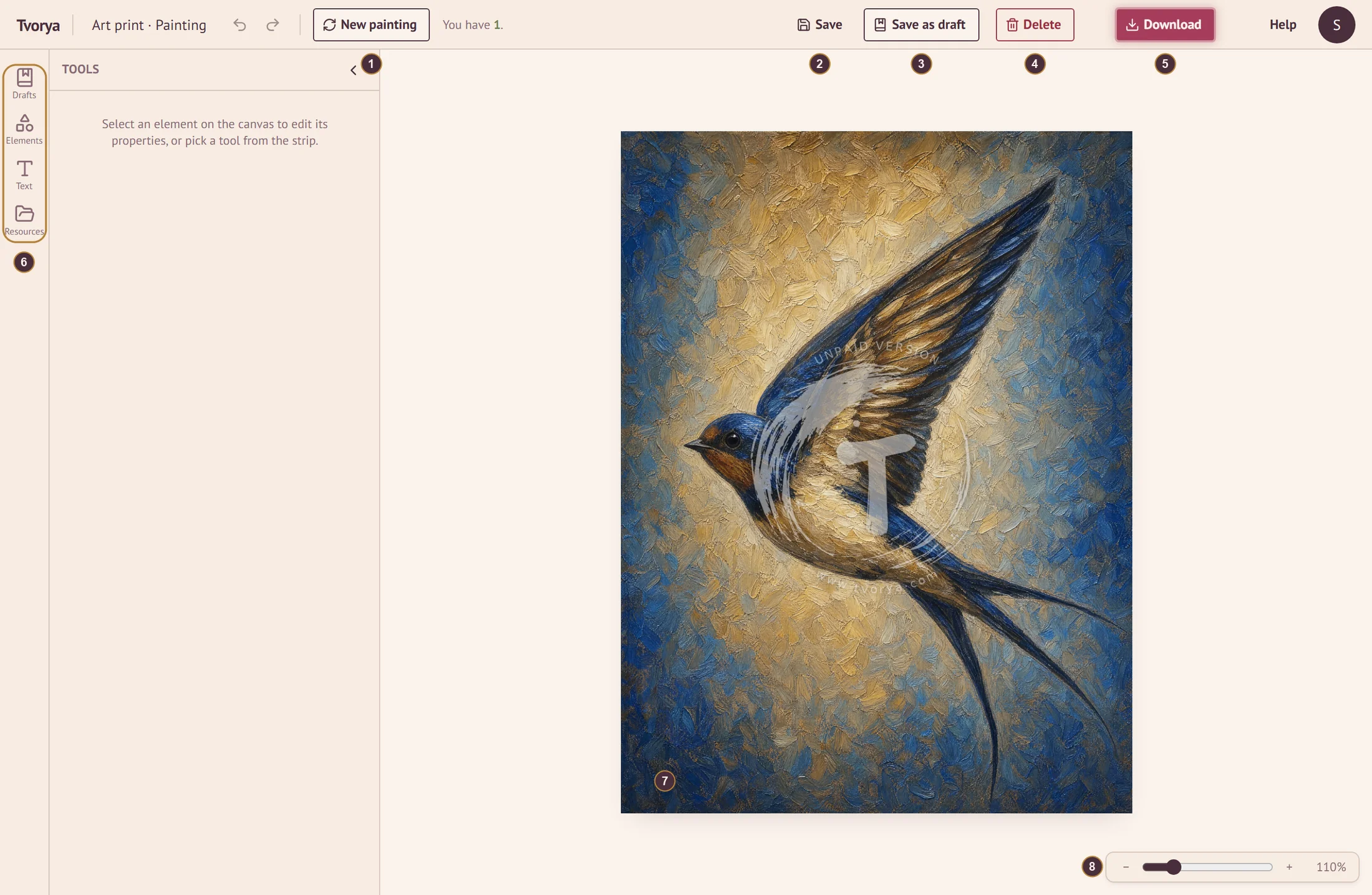Start a New painting
Viewport: 1372px width, 895px height.
pyautogui.click(x=371, y=25)
